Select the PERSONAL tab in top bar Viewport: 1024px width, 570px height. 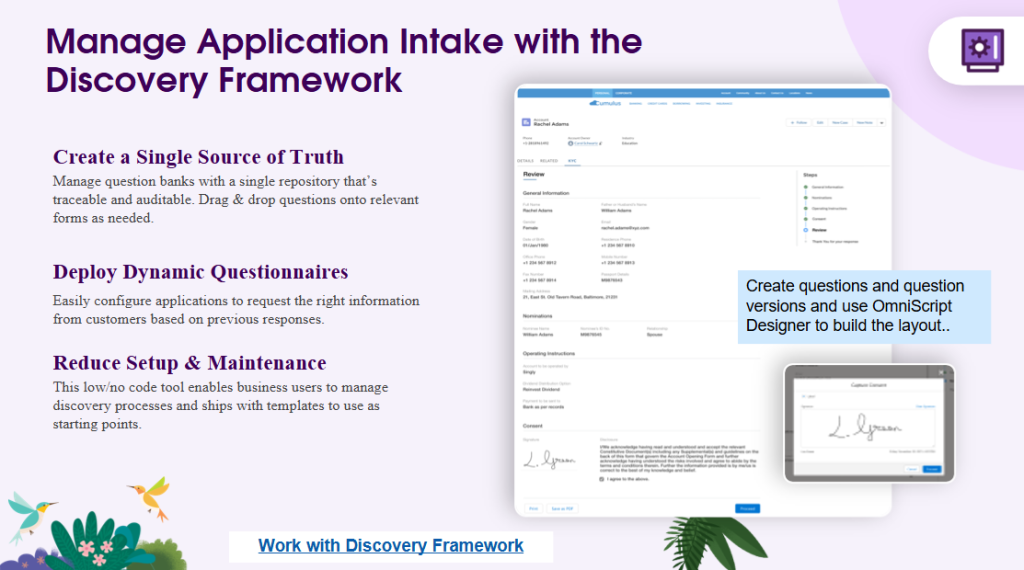602,93
